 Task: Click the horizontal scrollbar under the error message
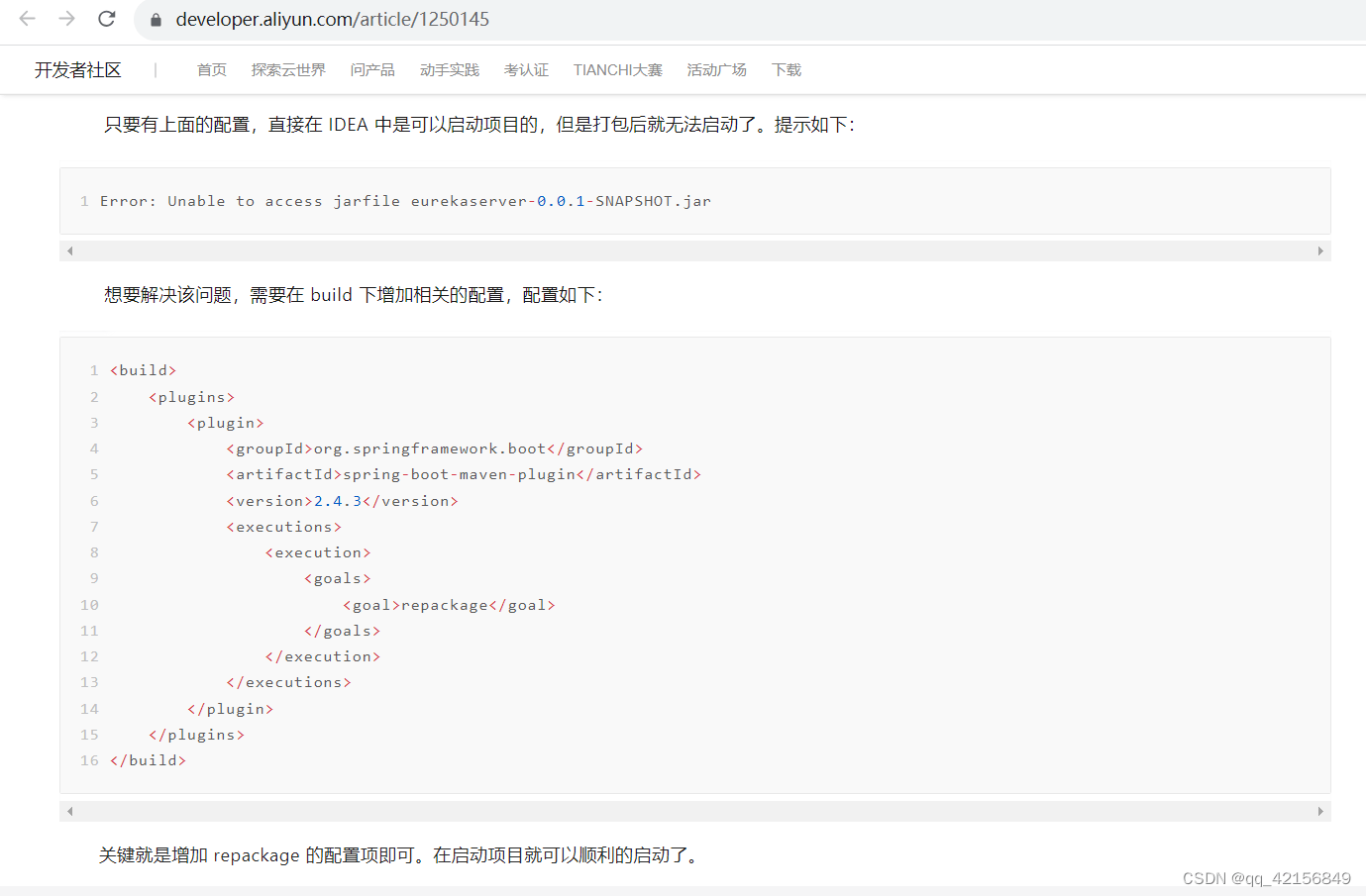tap(693, 250)
